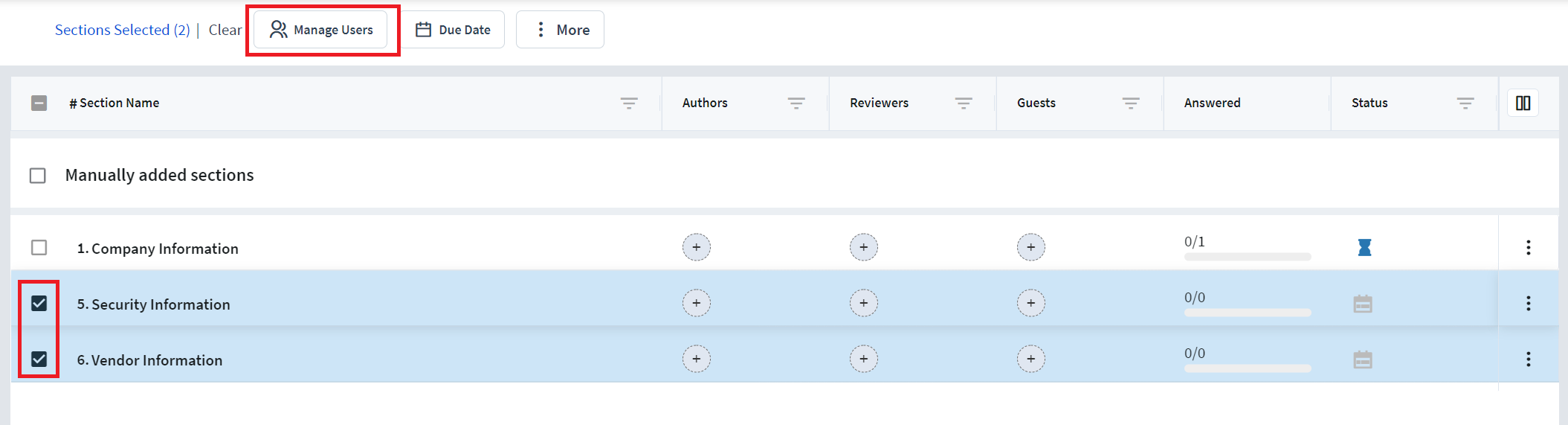This screenshot has height=425, width=1568.
Task: Open Manage Users for selected sections
Action: (x=320, y=30)
